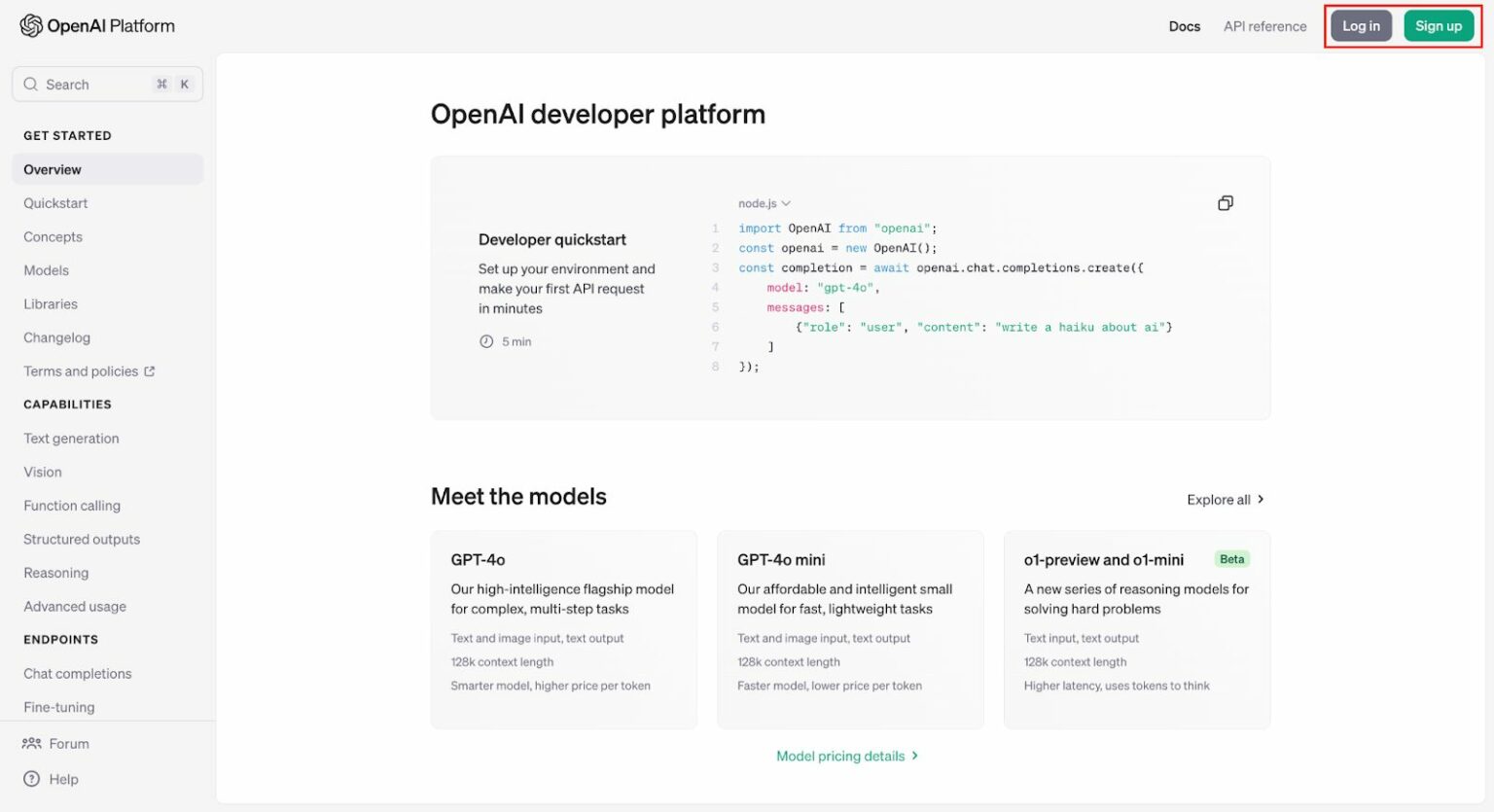Navigate to the Models section

click(x=46, y=270)
